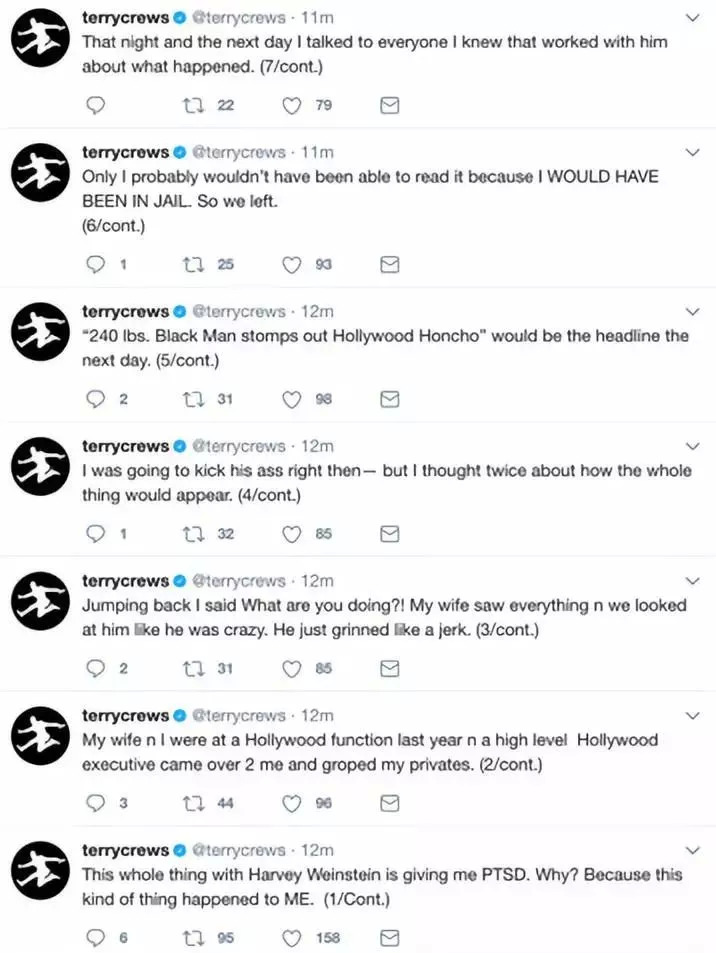Reply to the '240 lbs. Black Man' tweet
The width and height of the screenshot is (716, 953).
tap(96, 399)
